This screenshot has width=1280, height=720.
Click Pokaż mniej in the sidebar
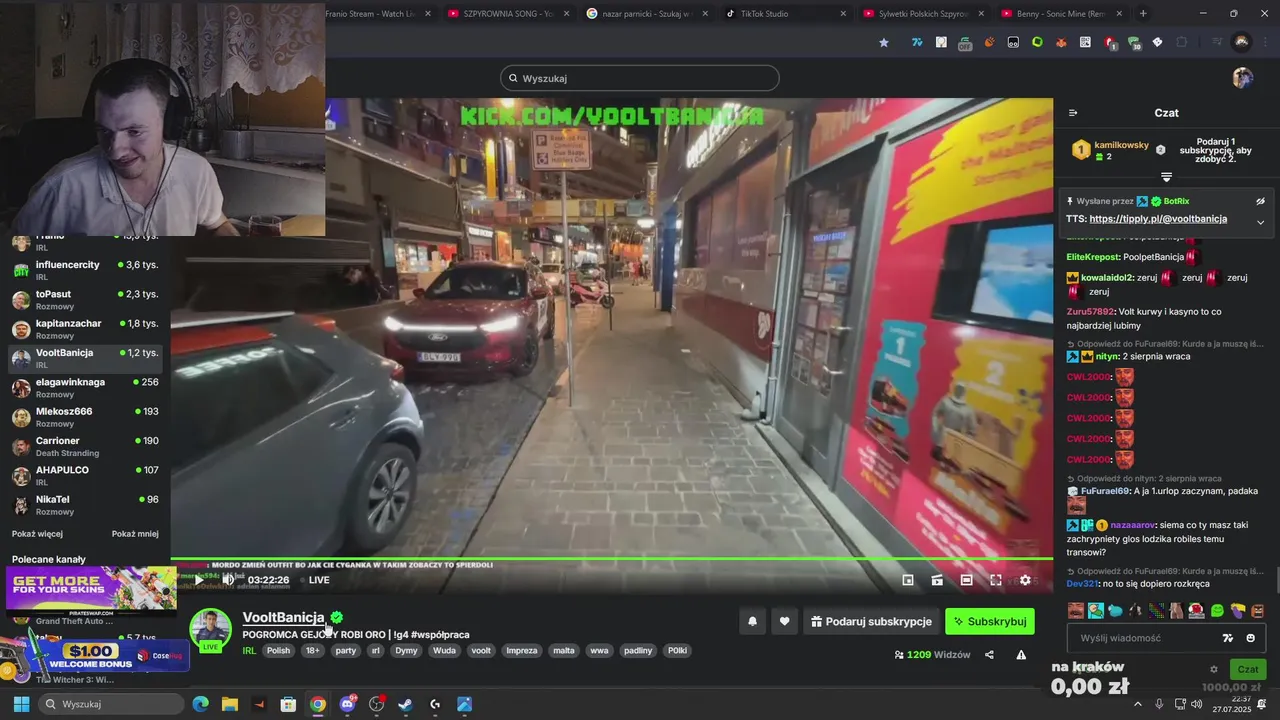pyautogui.click(x=135, y=534)
